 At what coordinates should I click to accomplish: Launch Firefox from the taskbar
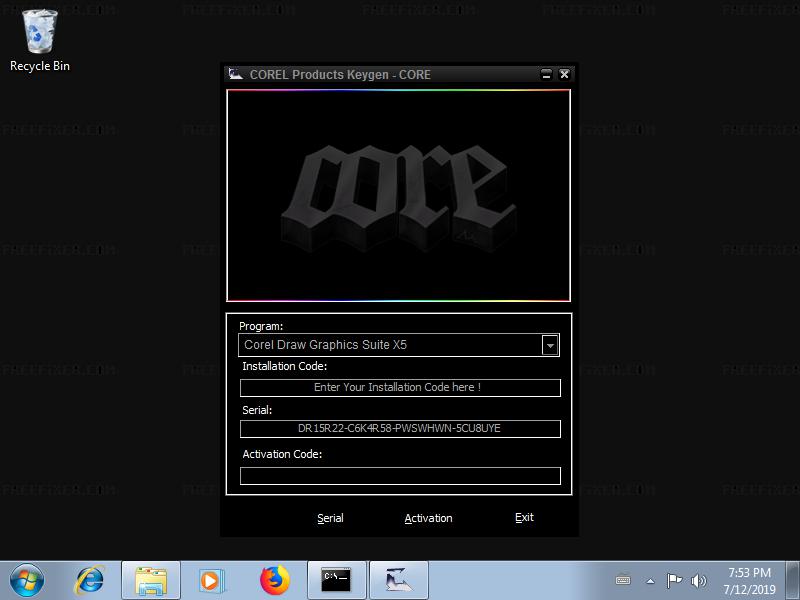[x=274, y=581]
